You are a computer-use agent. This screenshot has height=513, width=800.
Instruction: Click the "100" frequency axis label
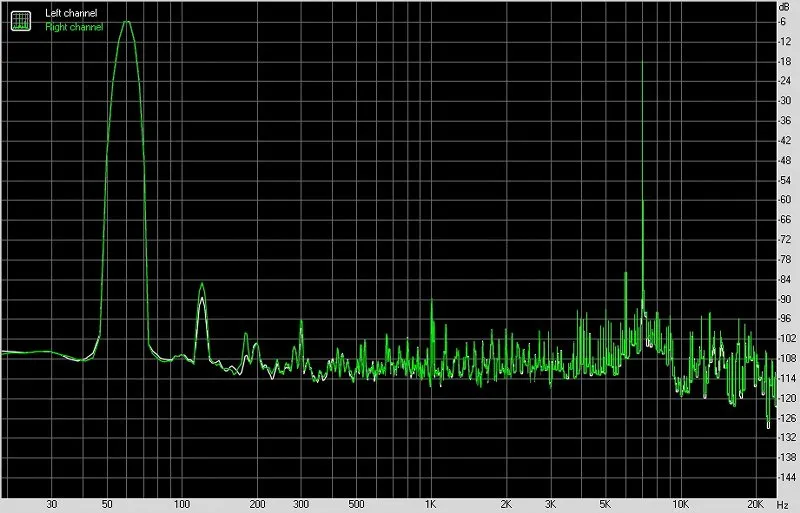tap(182, 505)
